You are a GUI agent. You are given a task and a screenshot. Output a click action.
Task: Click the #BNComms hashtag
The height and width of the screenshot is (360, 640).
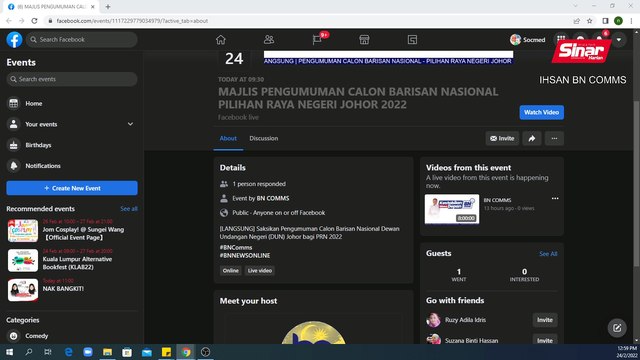(236, 247)
